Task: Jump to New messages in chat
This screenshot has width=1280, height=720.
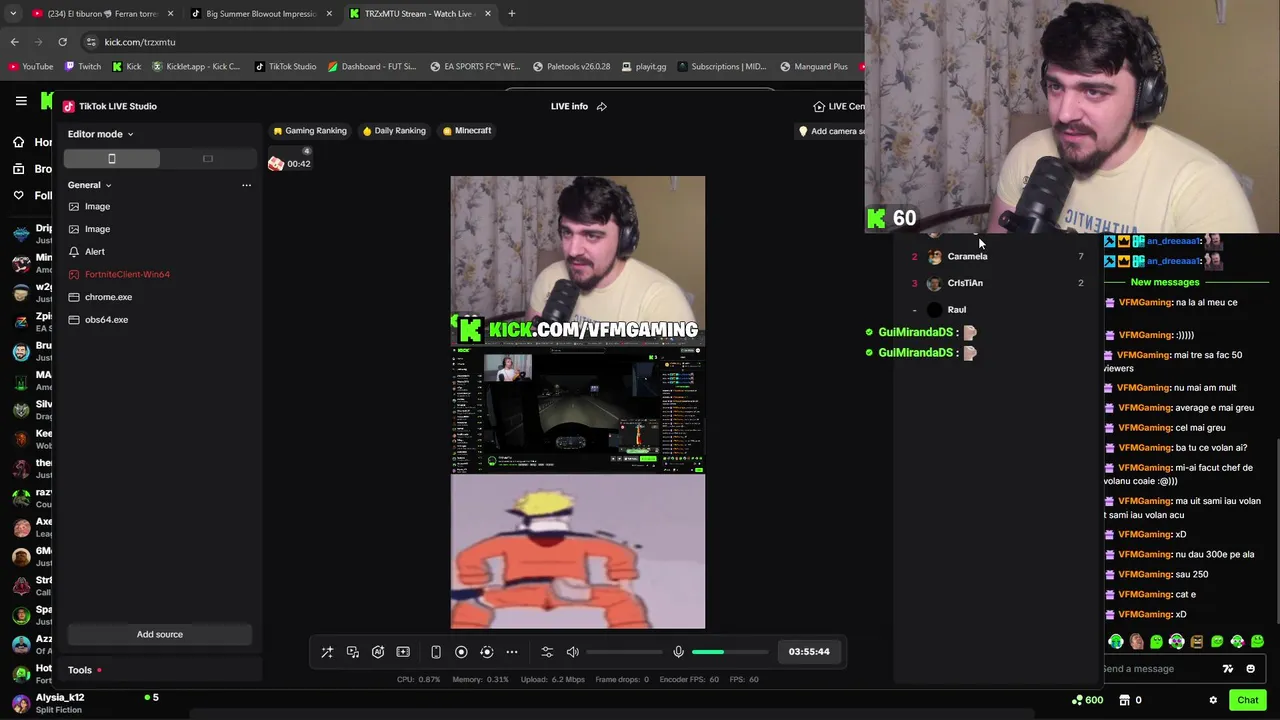Action: pyautogui.click(x=1165, y=282)
